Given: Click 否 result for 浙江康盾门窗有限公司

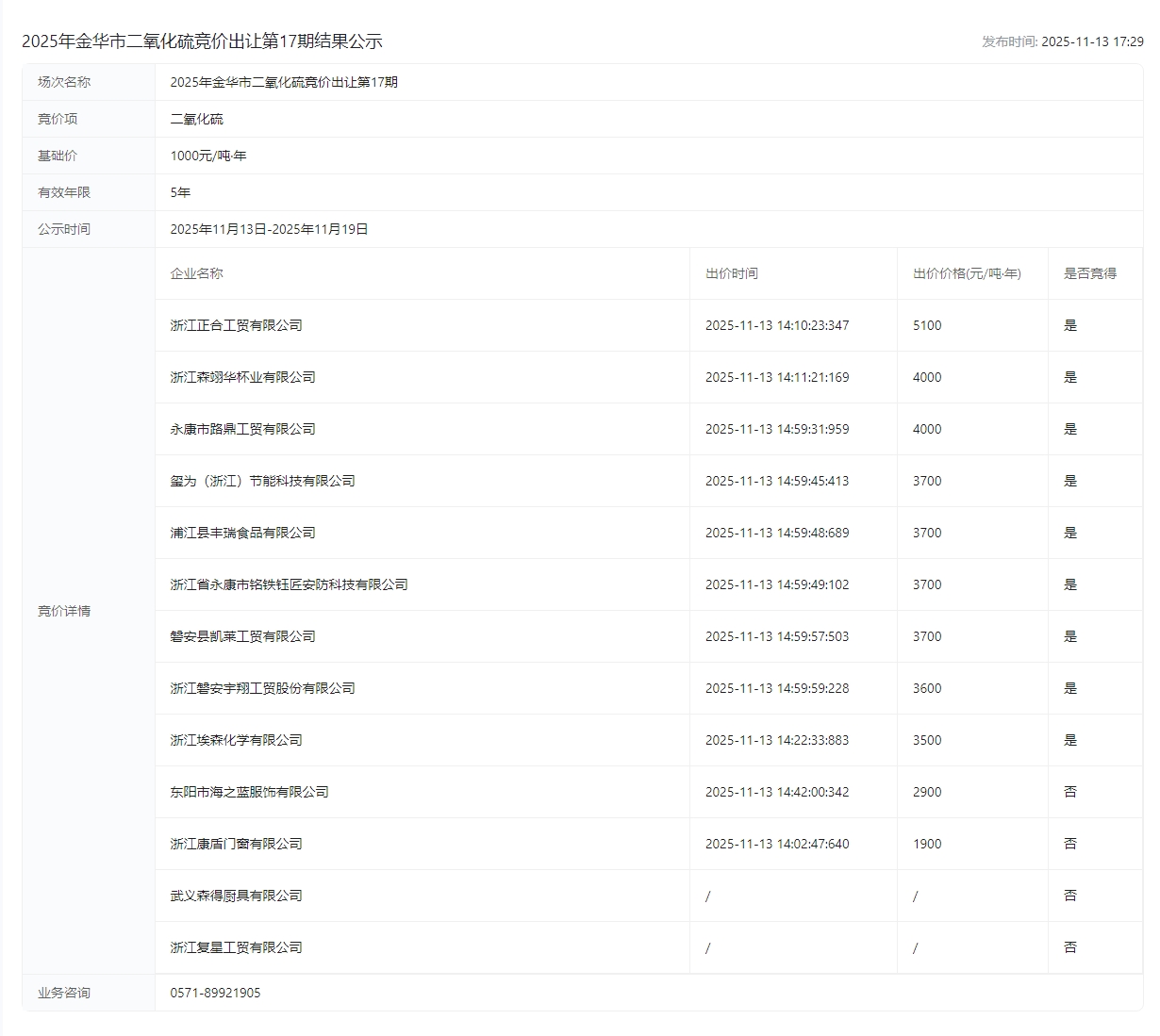Looking at the screenshot, I should click(1069, 844).
